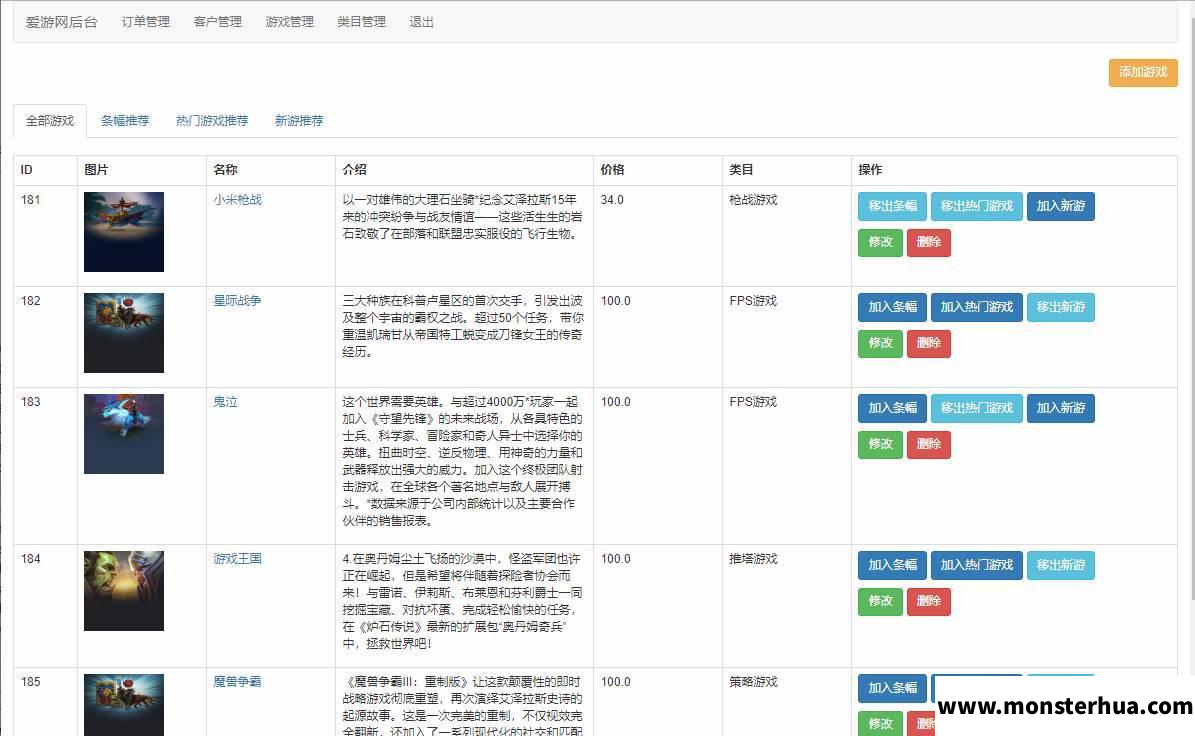Open the 游戏管理 menu

[290, 22]
